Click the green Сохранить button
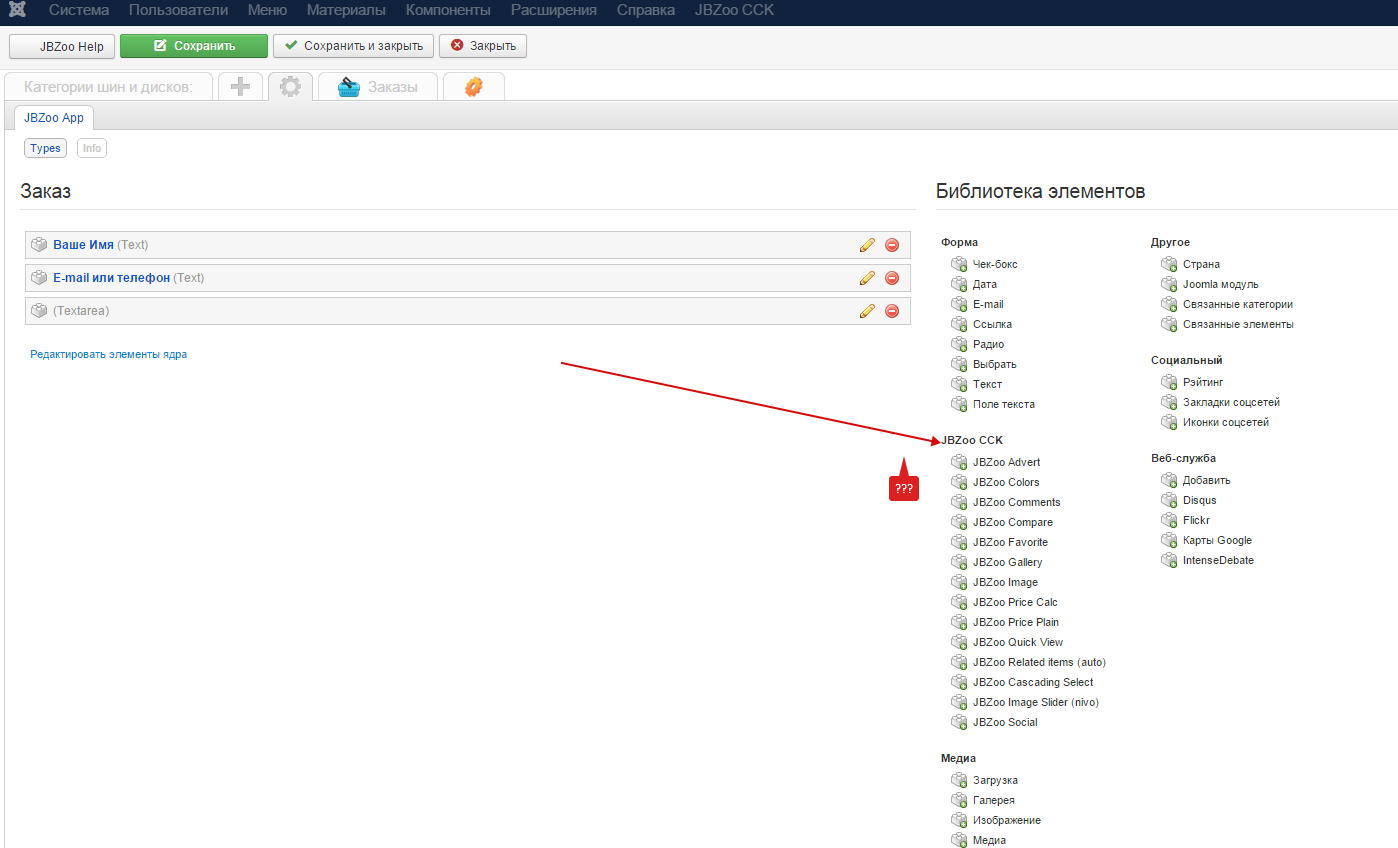The image size is (1398, 848). (194, 46)
